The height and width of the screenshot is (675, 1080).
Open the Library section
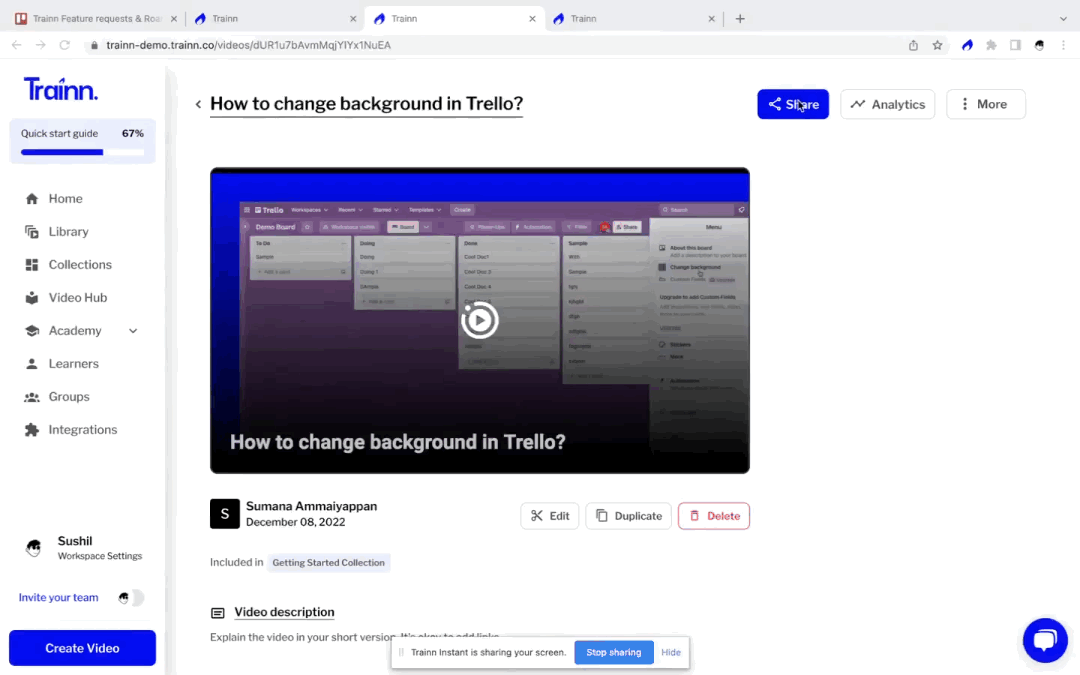click(68, 231)
